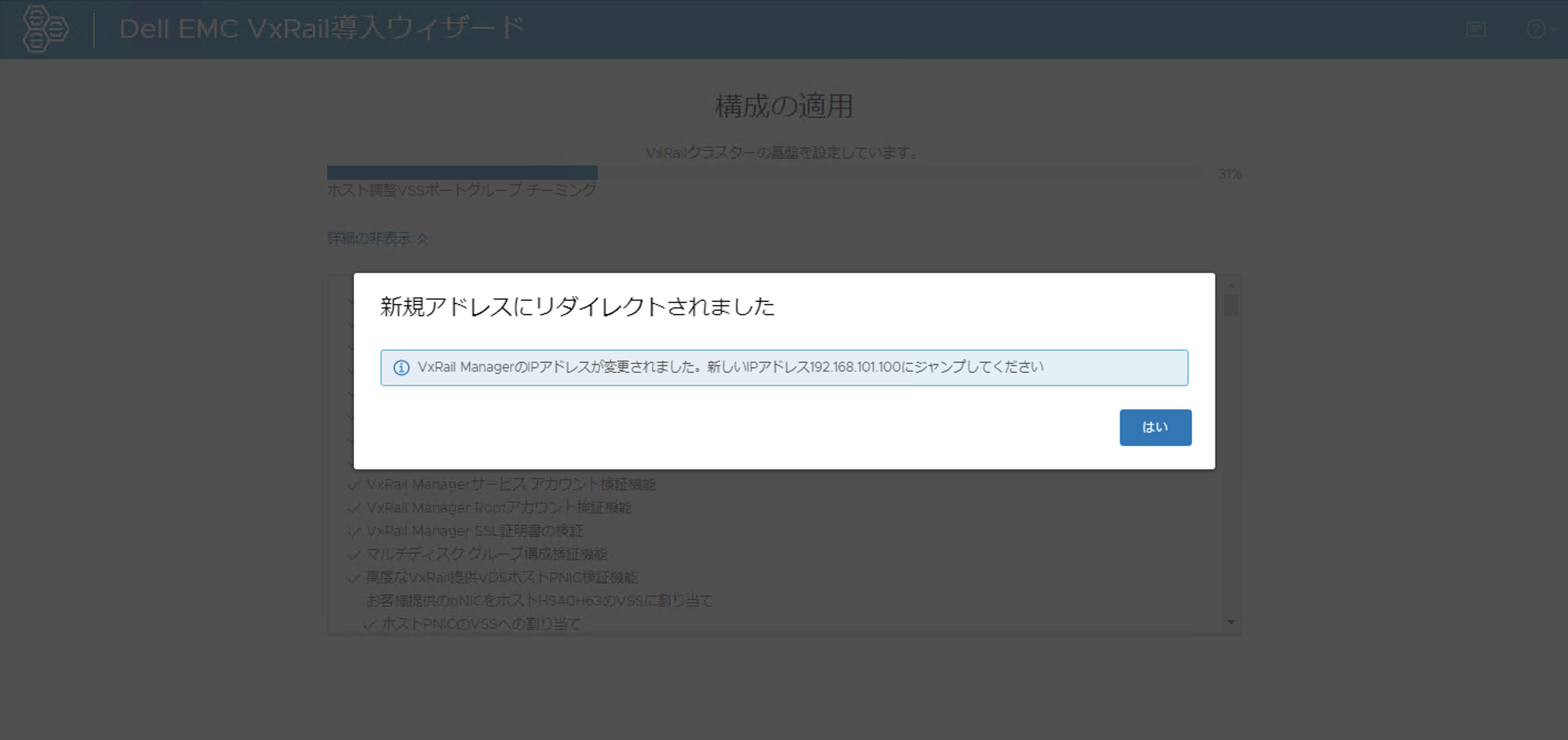
Task: Open the help menu dropdown chevron
Action: pos(1554,29)
